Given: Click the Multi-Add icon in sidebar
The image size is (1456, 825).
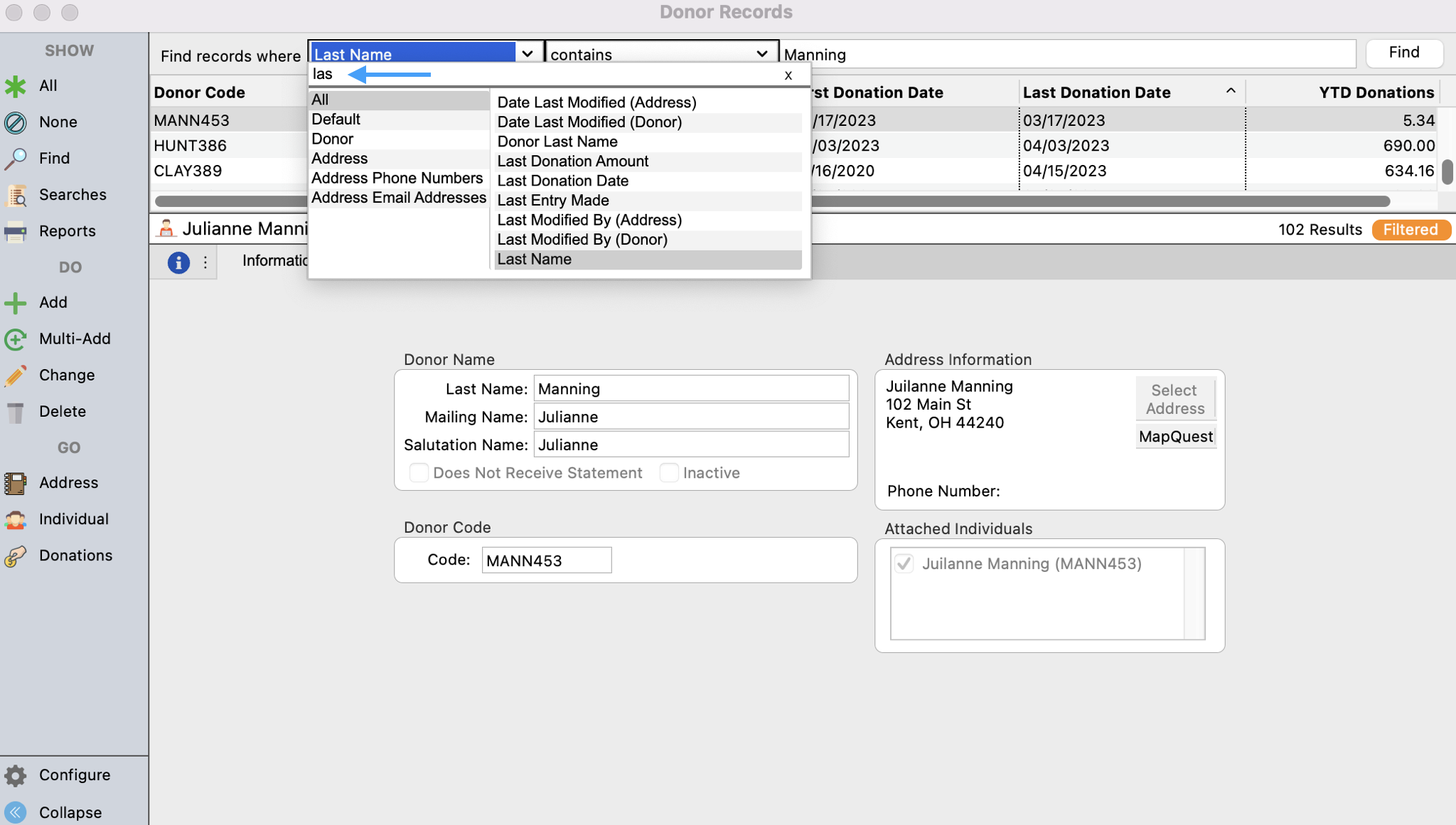Looking at the screenshot, I should click(15, 339).
